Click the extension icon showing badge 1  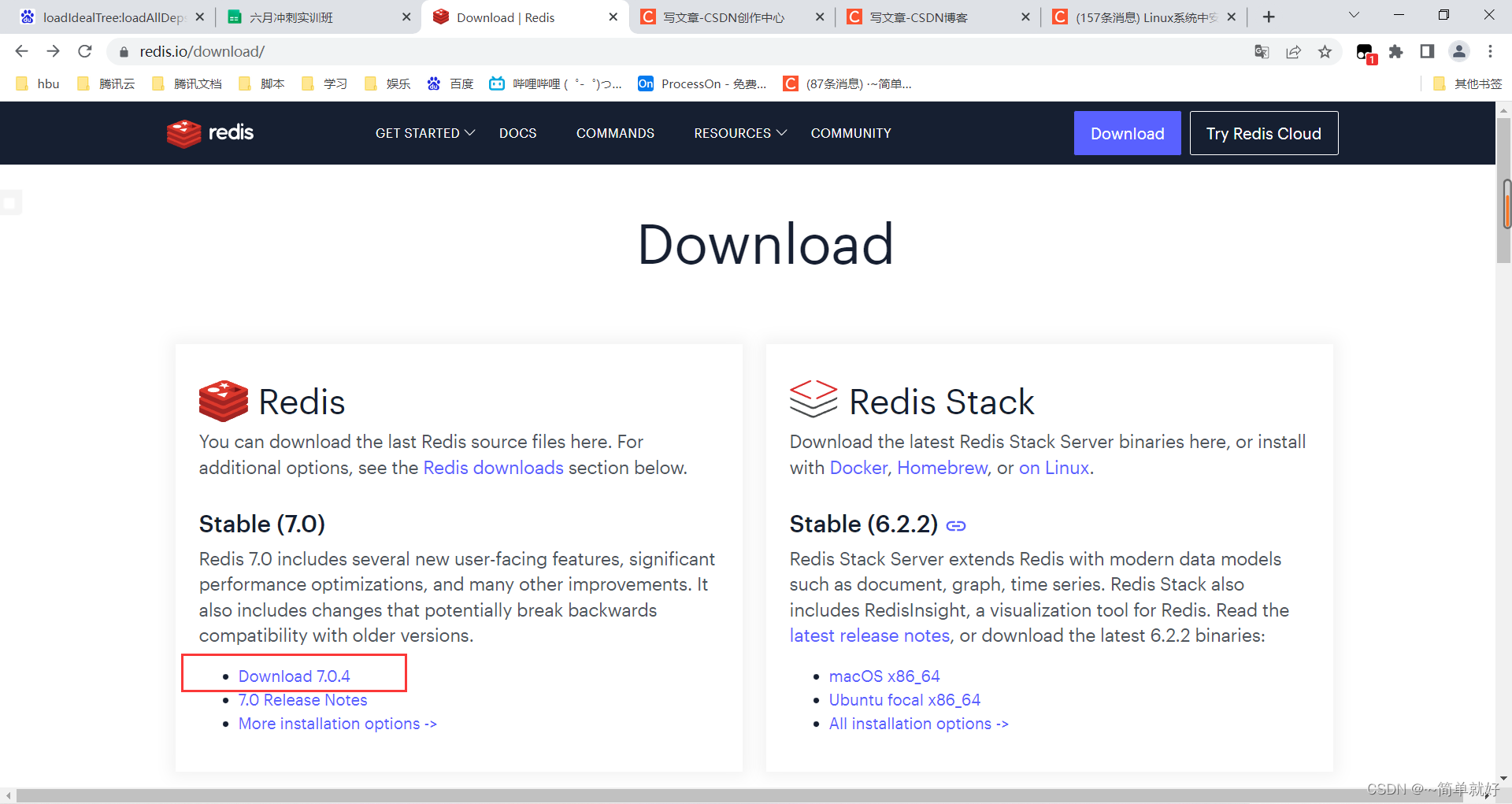point(1365,52)
